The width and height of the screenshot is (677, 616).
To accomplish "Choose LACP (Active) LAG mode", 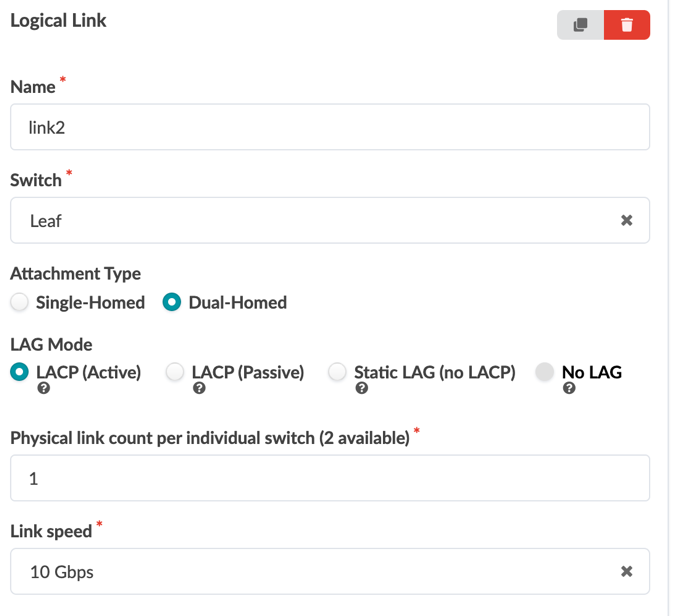I will pyautogui.click(x=20, y=372).
